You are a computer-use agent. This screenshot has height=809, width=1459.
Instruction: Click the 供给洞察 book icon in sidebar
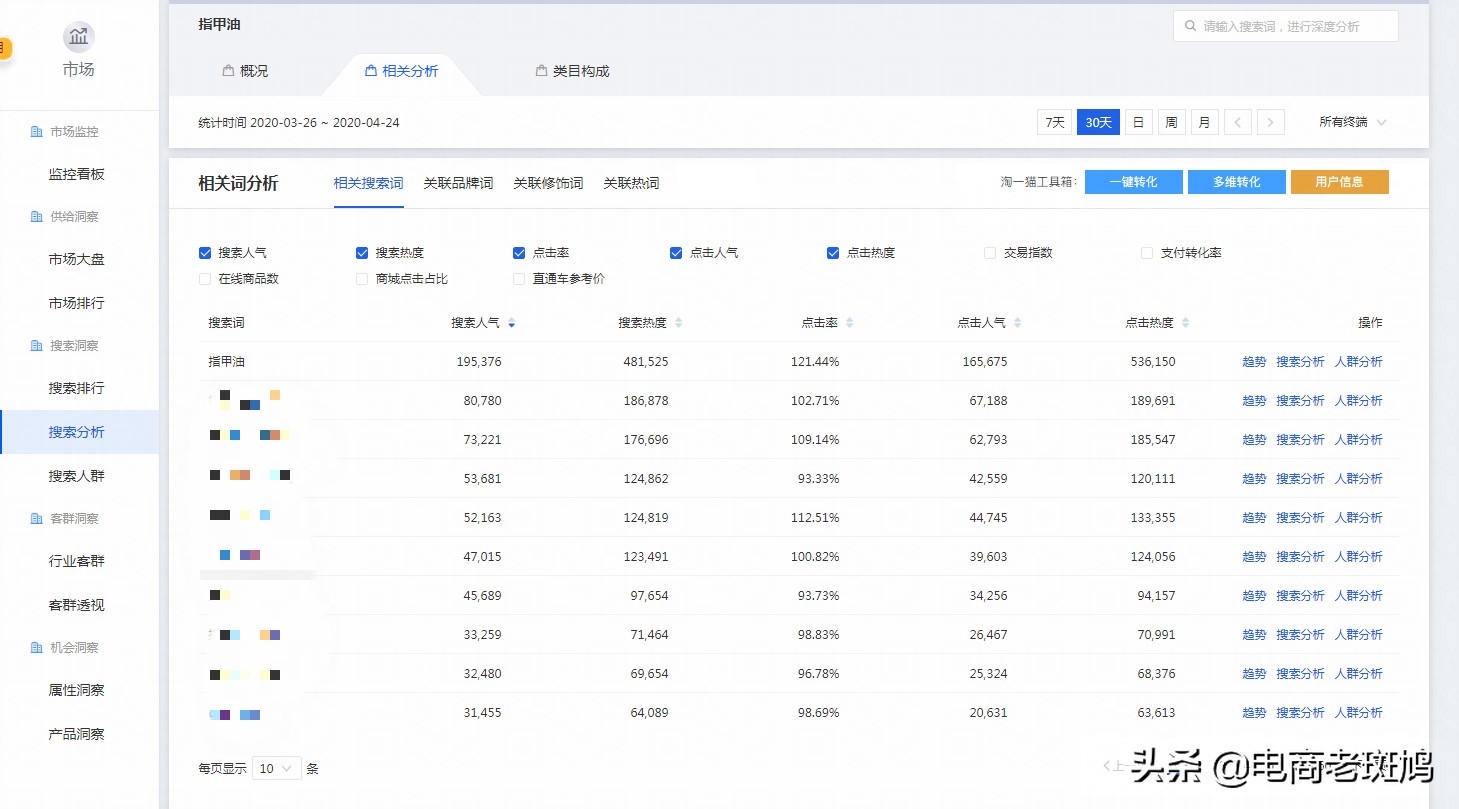(36, 216)
